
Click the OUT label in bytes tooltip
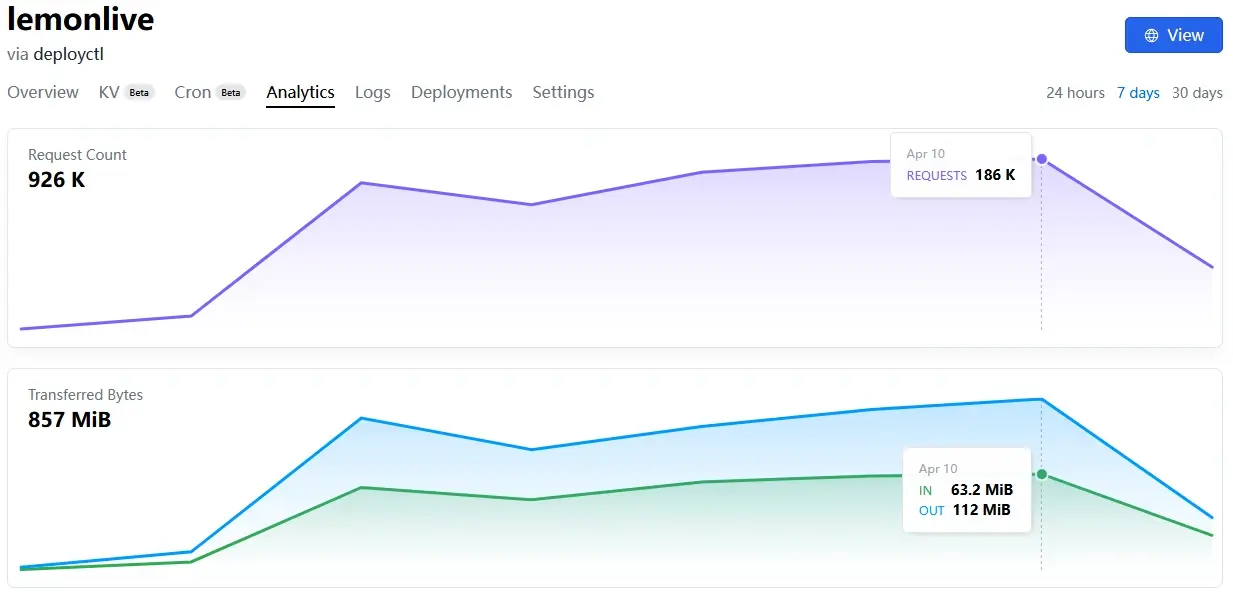pos(931,510)
